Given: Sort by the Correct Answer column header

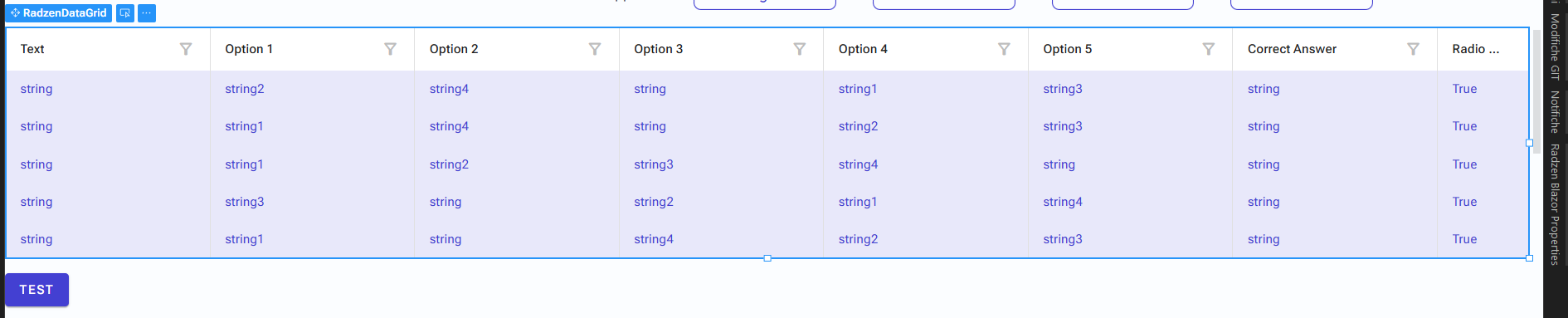Looking at the screenshot, I should click(1292, 49).
